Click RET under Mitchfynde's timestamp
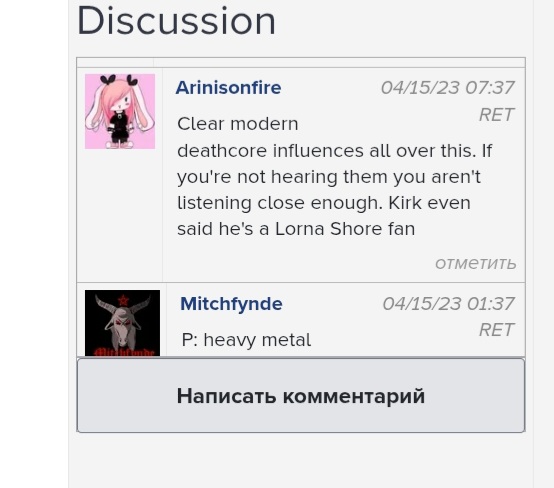Screen dimensions: 554x488 pos(496,330)
